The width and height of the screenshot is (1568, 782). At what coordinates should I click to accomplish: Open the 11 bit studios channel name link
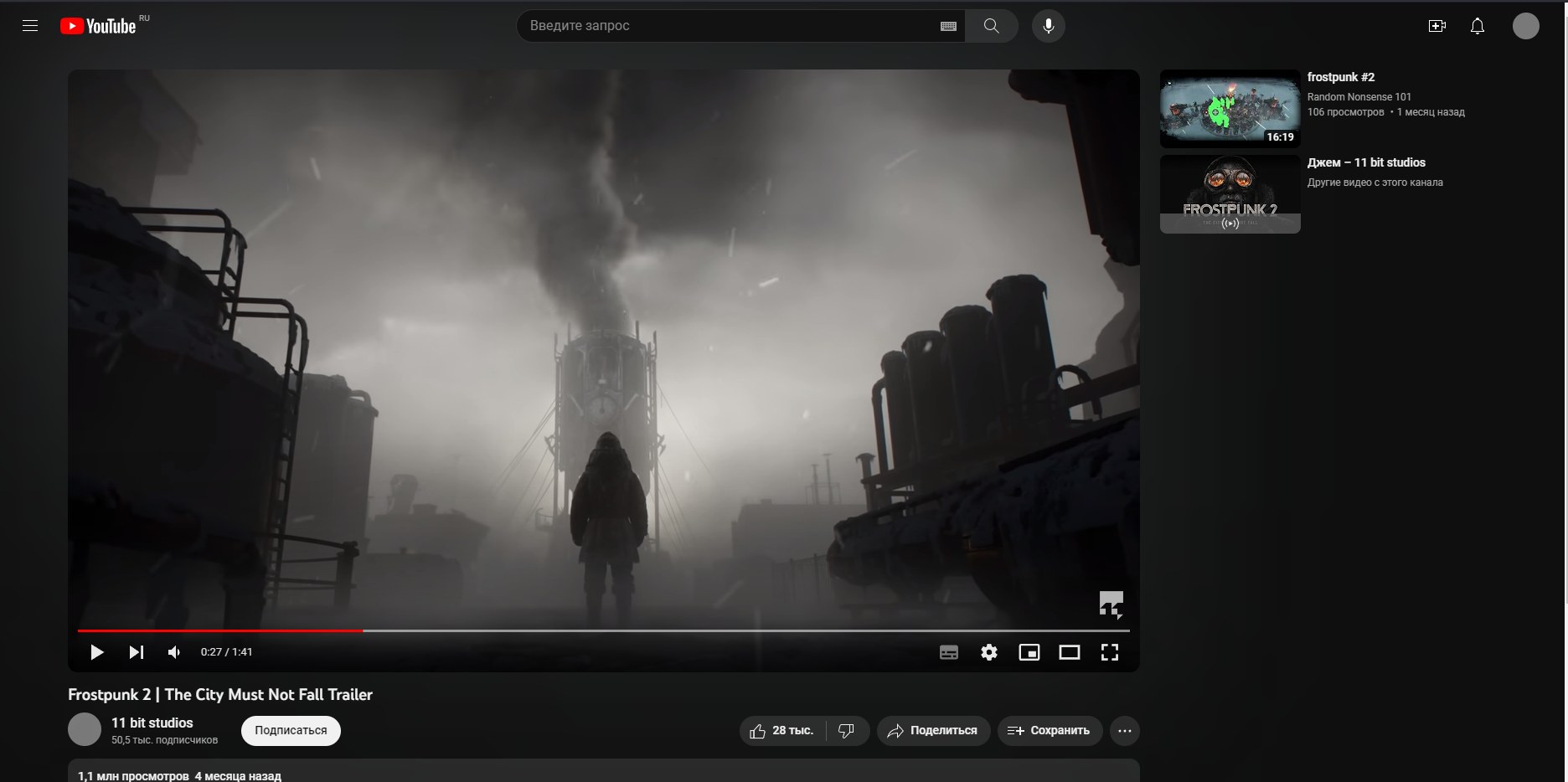tap(152, 723)
